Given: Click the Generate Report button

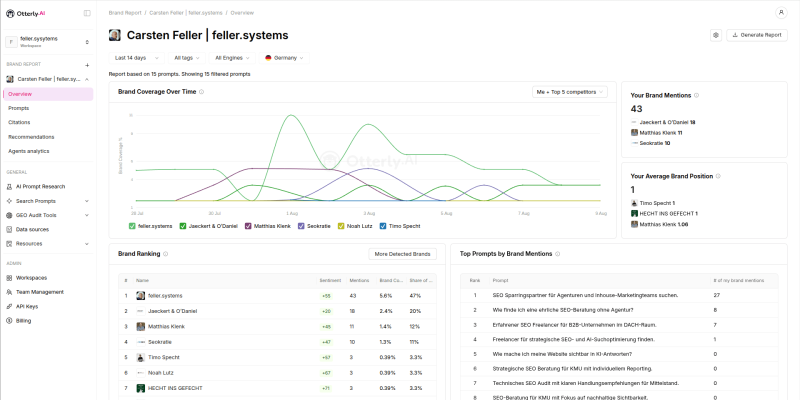Looking at the screenshot, I should coord(757,35).
